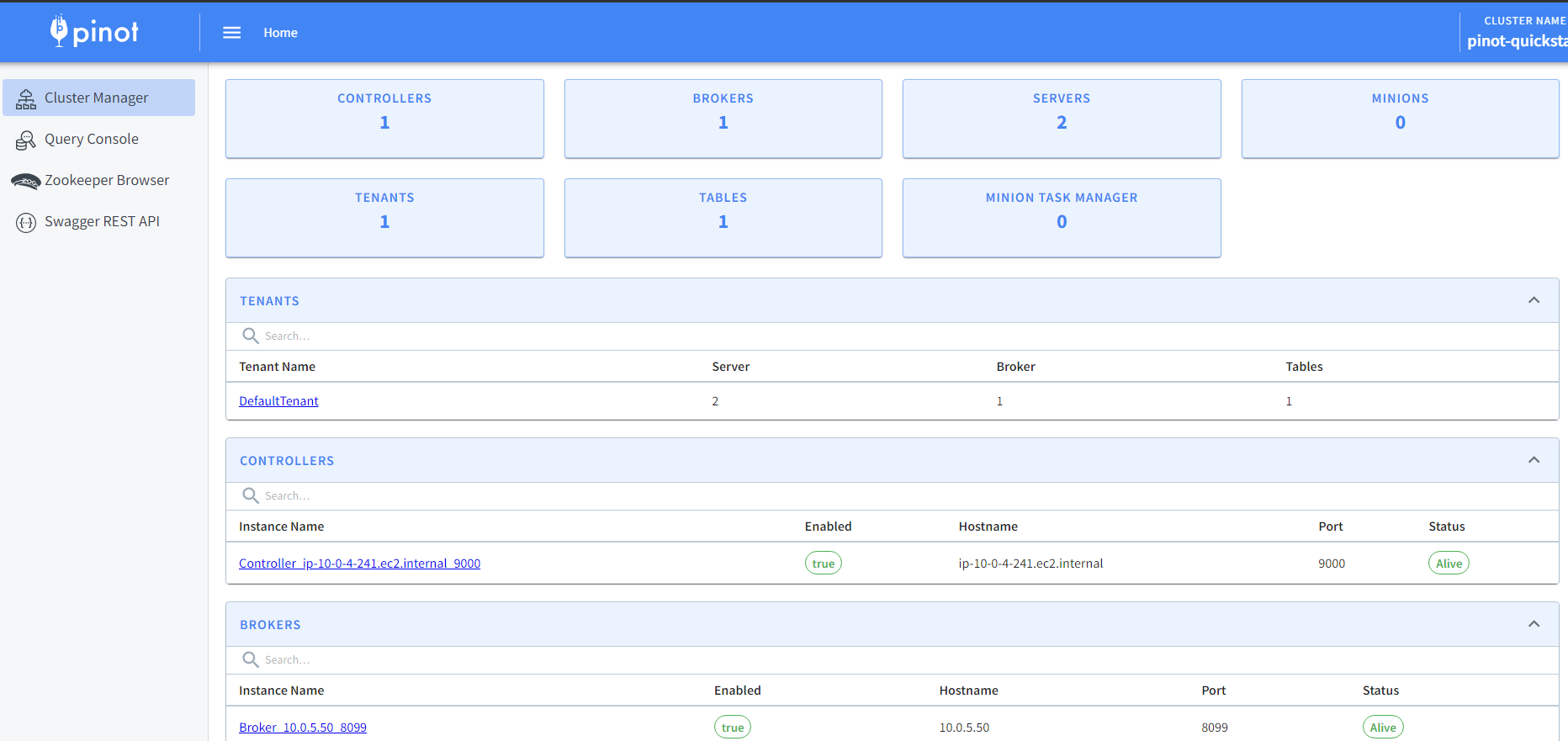Screen dimensions: 1568x741
Task: Click the Controllers search magnifier icon
Action: [x=251, y=495]
